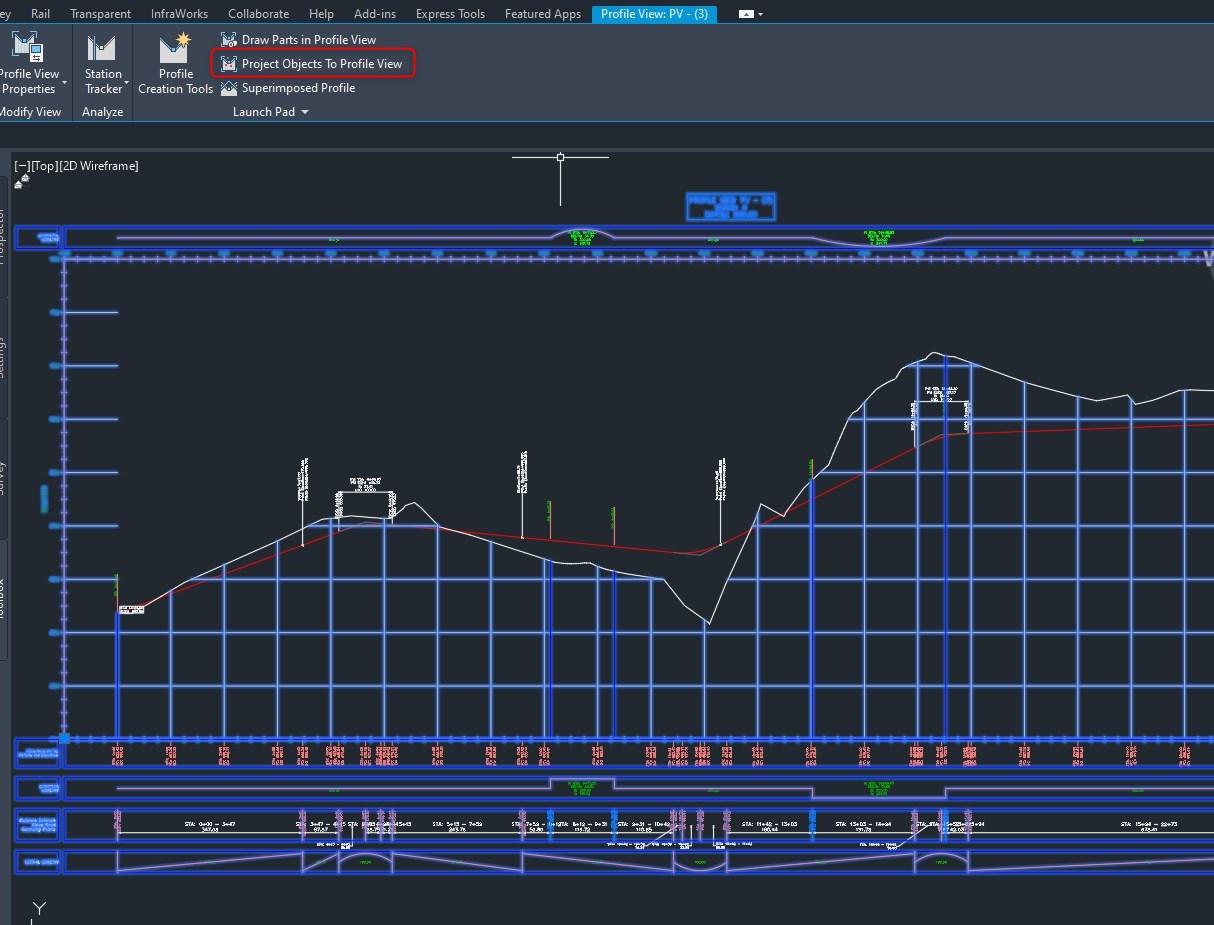The width and height of the screenshot is (1214, 925).
Task: Expand the Launch Pad panel arrow
Action: click(x=305, y=112)
